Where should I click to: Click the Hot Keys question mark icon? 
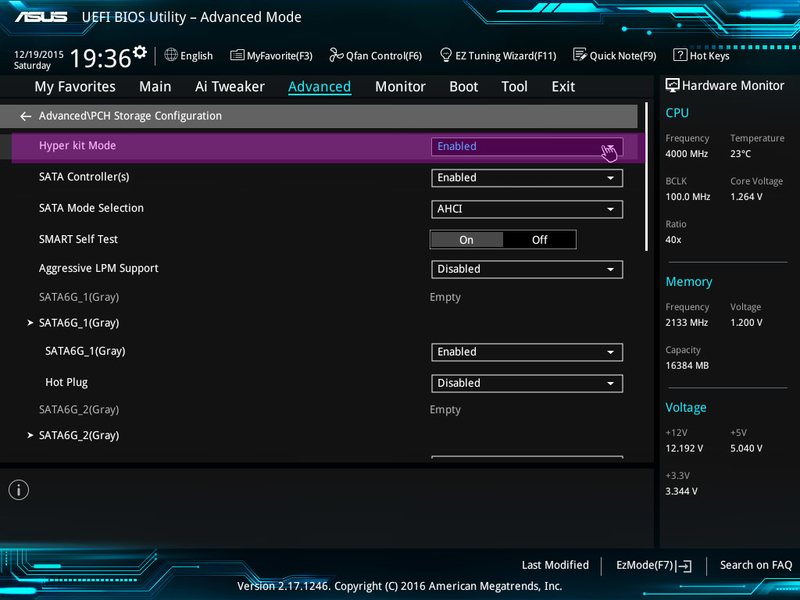pos(680,55)
